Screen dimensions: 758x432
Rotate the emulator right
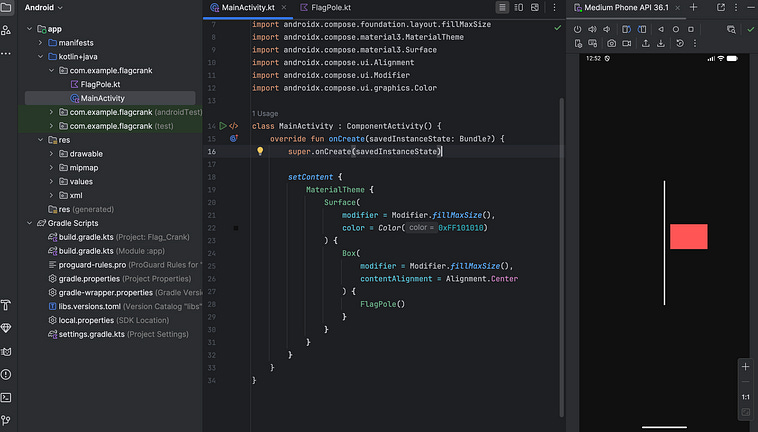coord(641,29)
